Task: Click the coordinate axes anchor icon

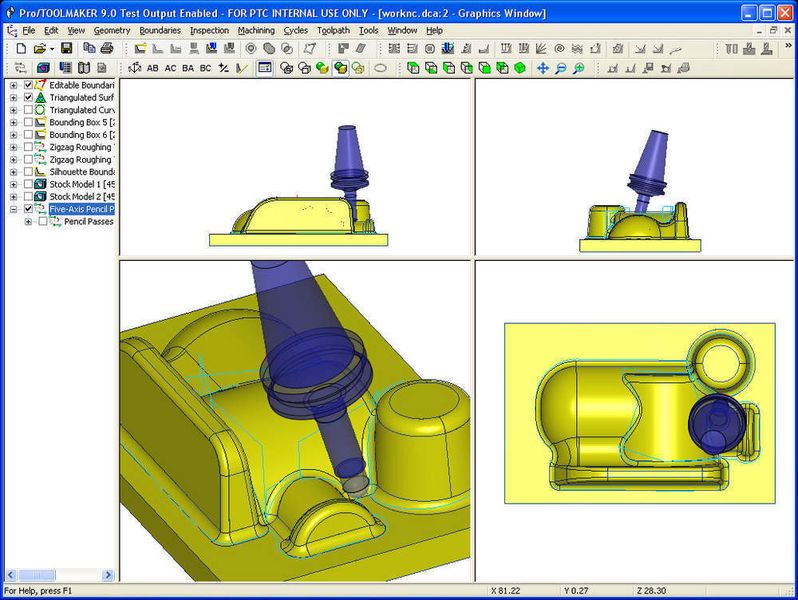Action: (135, 68)
